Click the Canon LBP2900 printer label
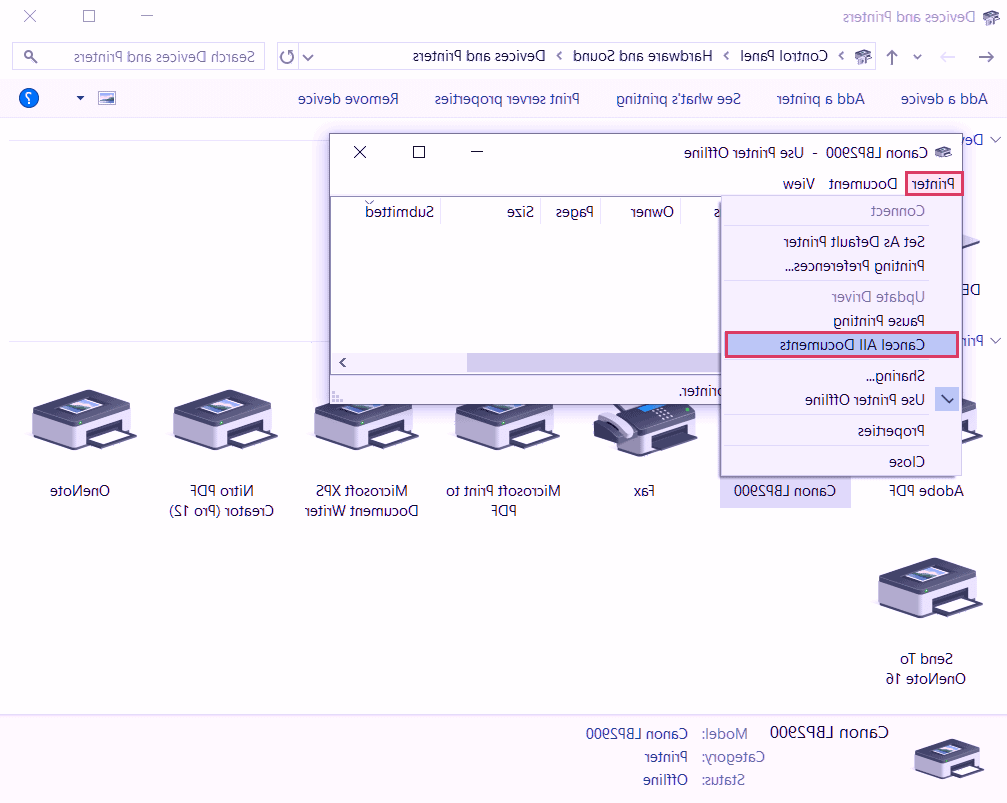This screenshot has width=1007, height=803. click(785, 491)
